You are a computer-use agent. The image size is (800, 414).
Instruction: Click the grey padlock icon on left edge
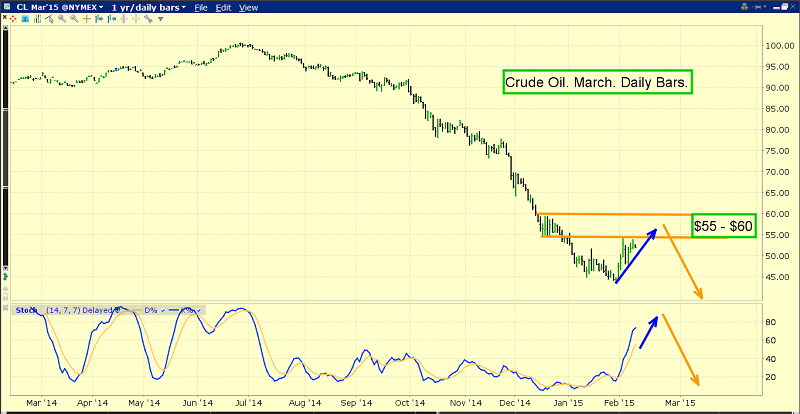(x=5, y=297)
